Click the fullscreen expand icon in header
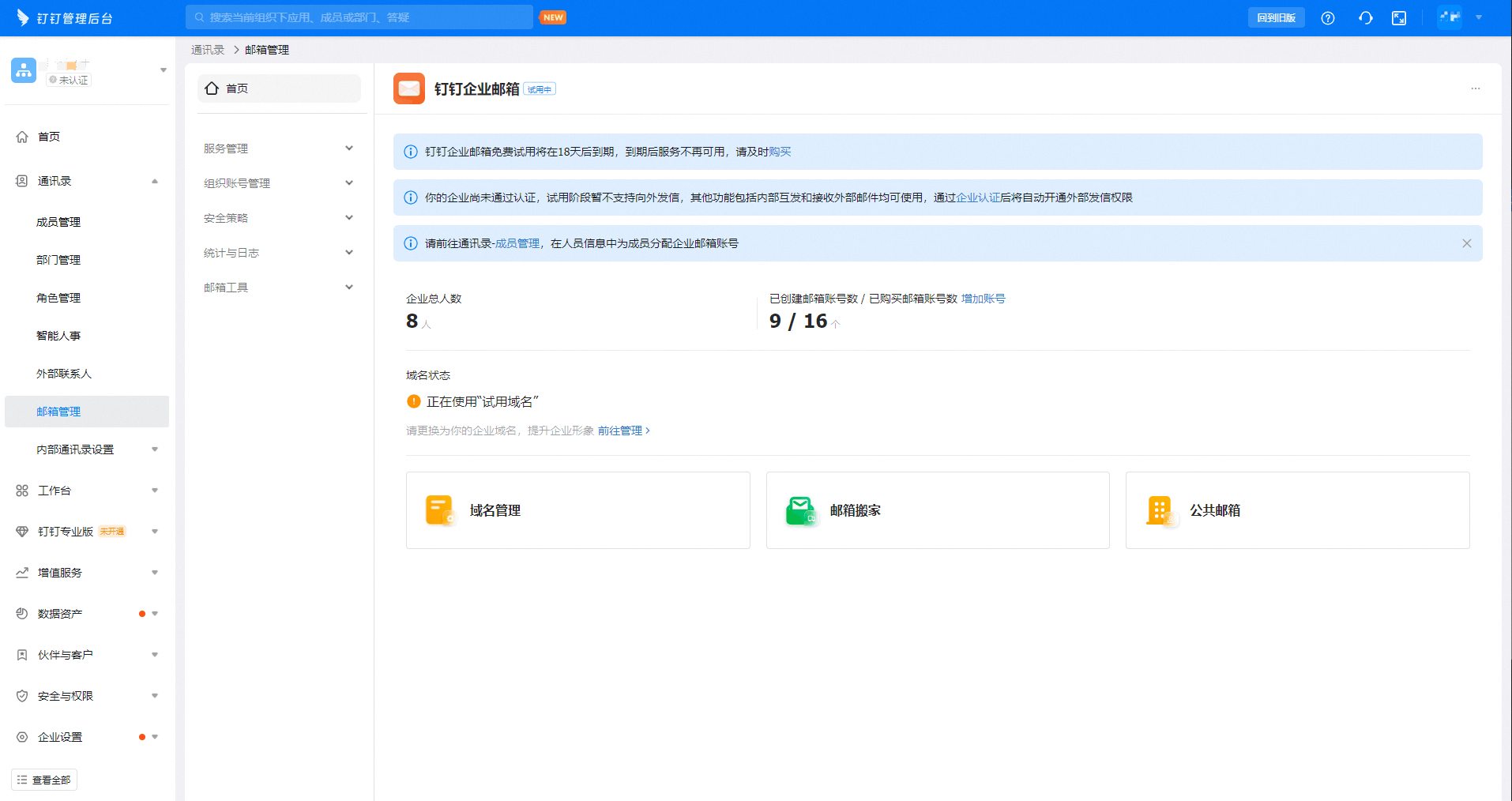Viewport: 1512px width, 801px height. coord(1399,17)
